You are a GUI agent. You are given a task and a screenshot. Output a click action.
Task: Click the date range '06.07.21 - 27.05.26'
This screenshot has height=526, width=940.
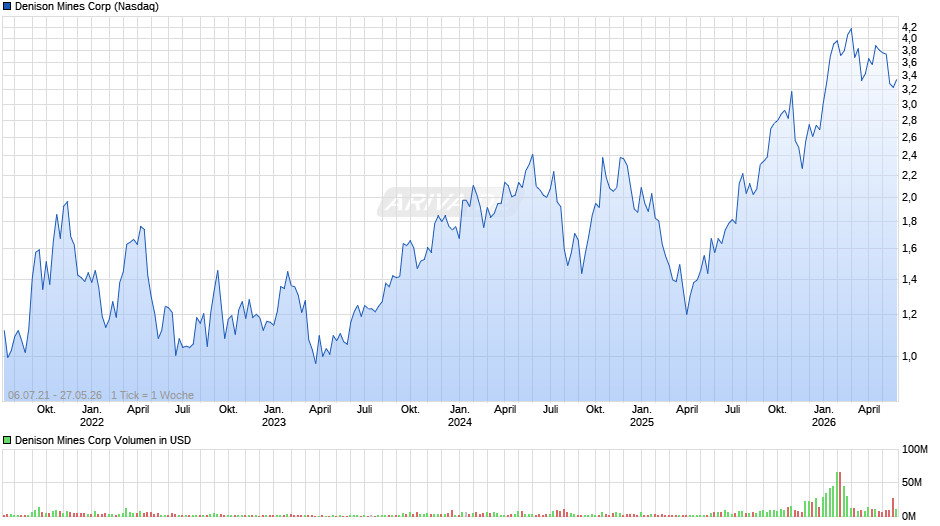point(55,395)
